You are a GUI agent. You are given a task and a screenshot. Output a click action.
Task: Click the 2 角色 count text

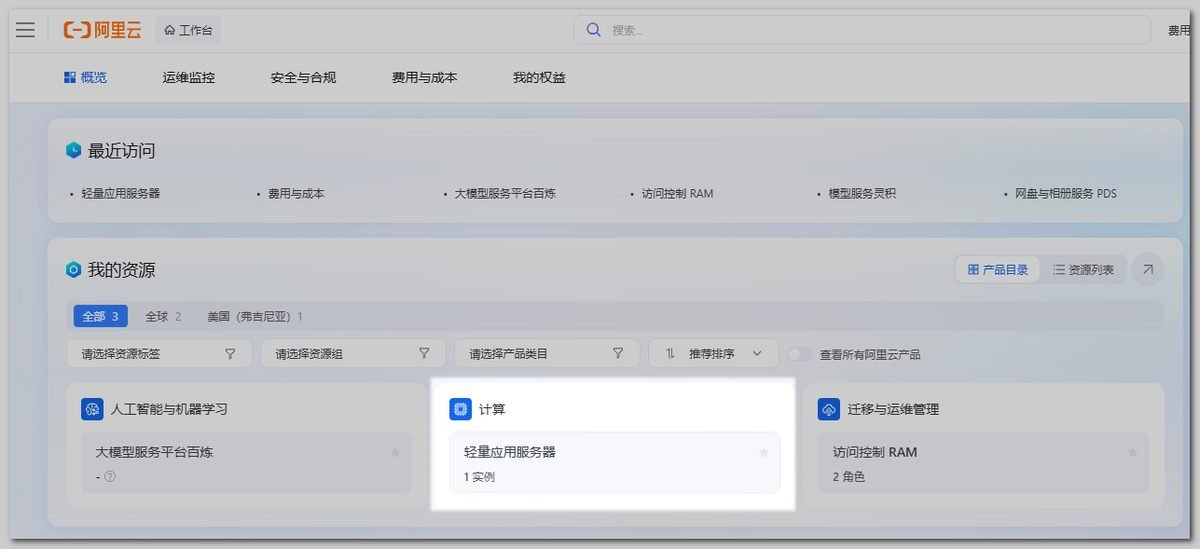pyautogui.click(x=848, y=477)
